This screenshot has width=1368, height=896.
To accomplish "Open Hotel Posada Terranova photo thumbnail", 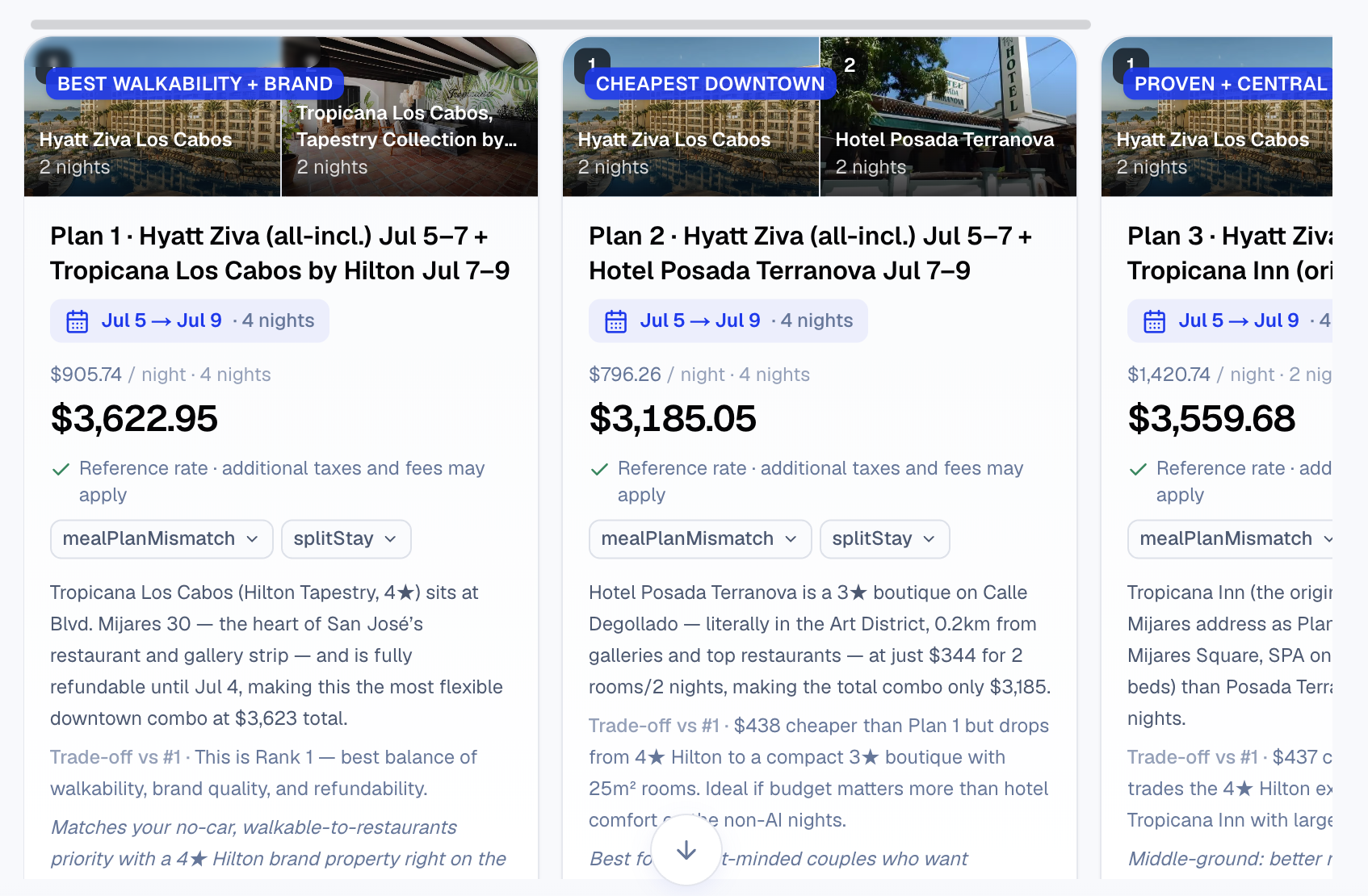I will [948, 116].
